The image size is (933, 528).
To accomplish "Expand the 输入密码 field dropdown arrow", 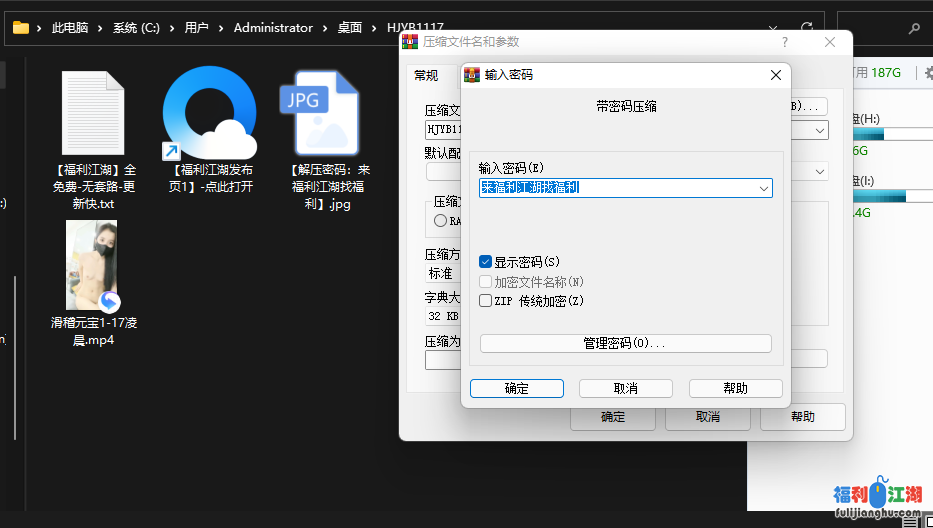I will [x=764, y=188].
